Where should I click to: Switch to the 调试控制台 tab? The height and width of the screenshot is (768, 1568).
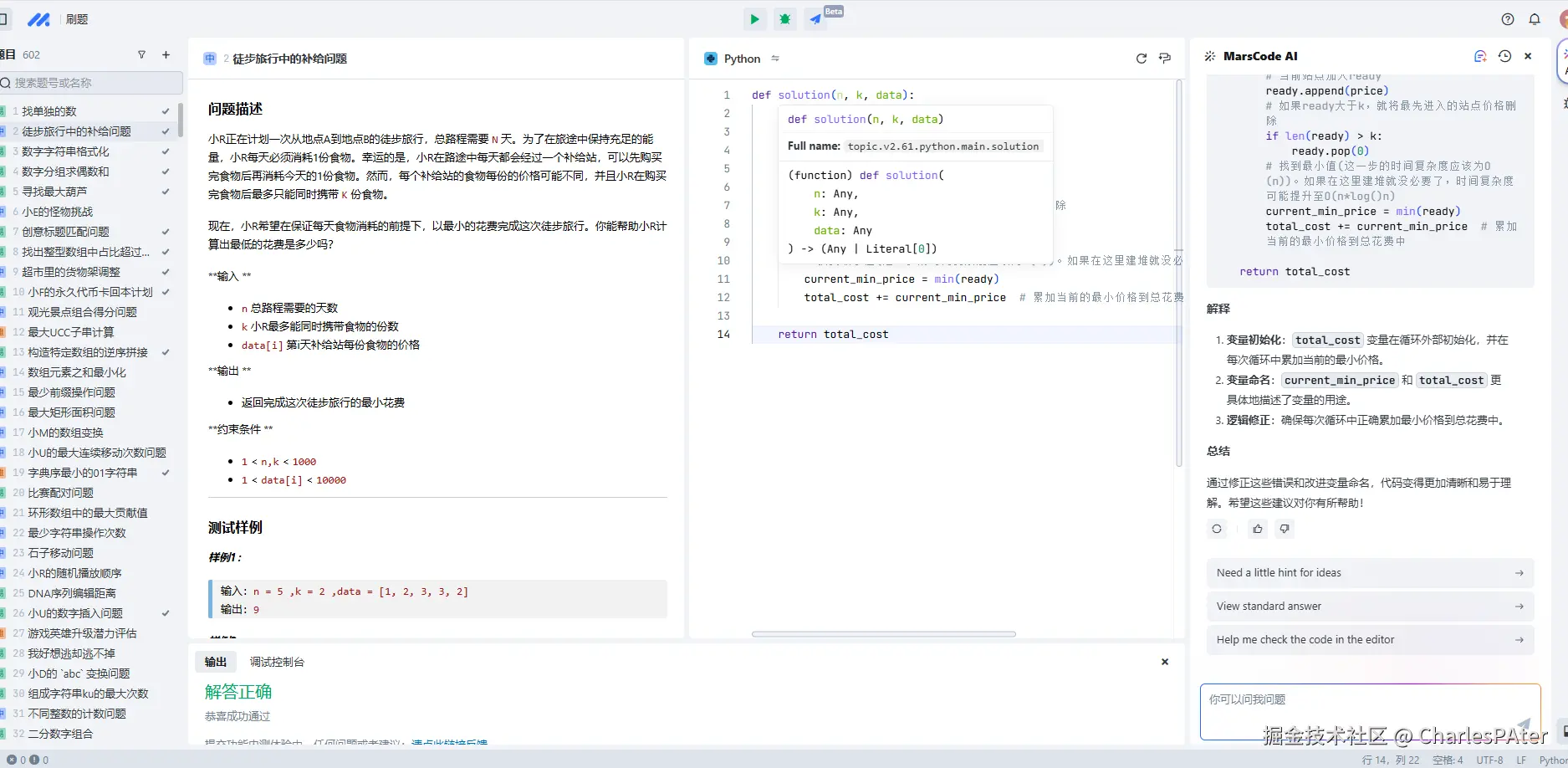tap(277, 661)
